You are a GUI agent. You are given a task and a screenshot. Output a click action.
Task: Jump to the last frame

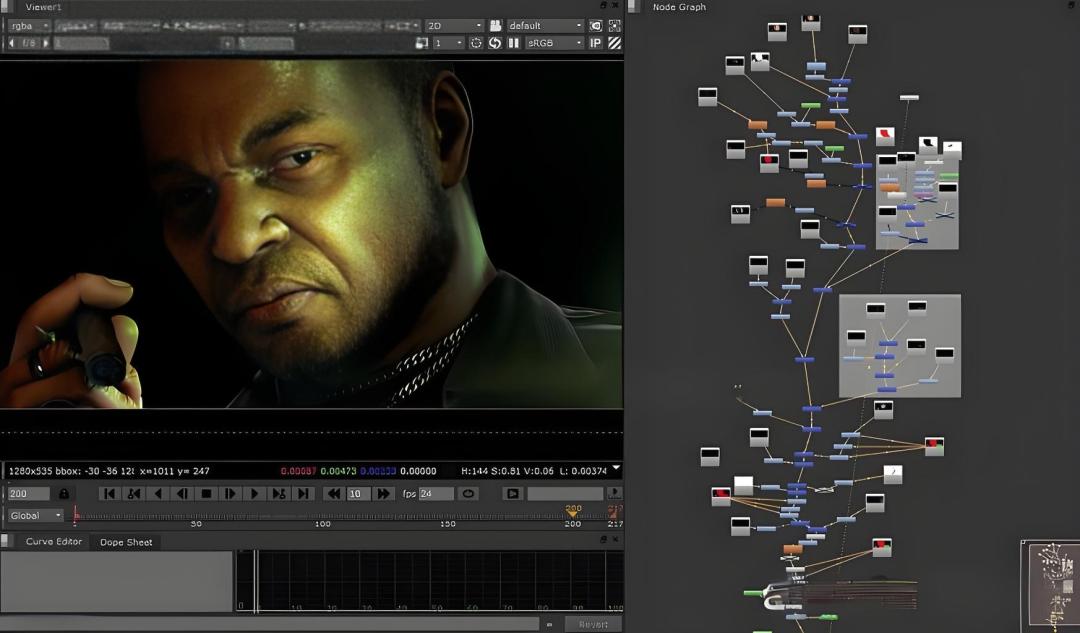[303, 493]
